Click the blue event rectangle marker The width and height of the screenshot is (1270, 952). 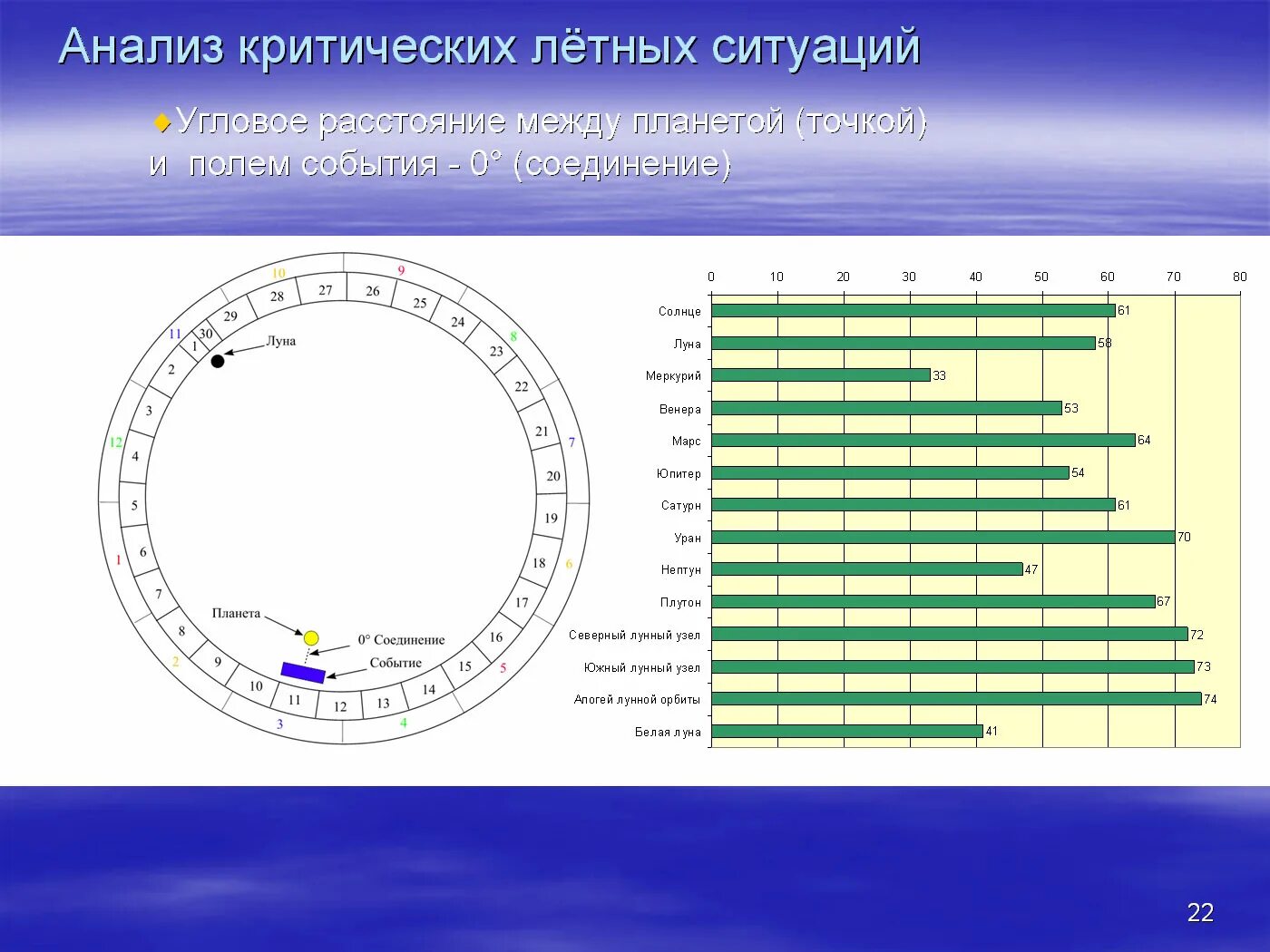coord(303,672)
